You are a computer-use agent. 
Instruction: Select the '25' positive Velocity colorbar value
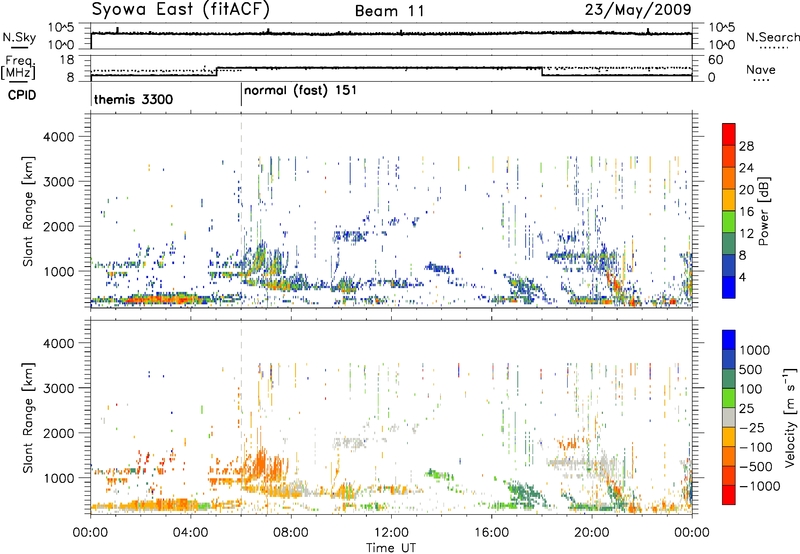[x=747, y=409]
